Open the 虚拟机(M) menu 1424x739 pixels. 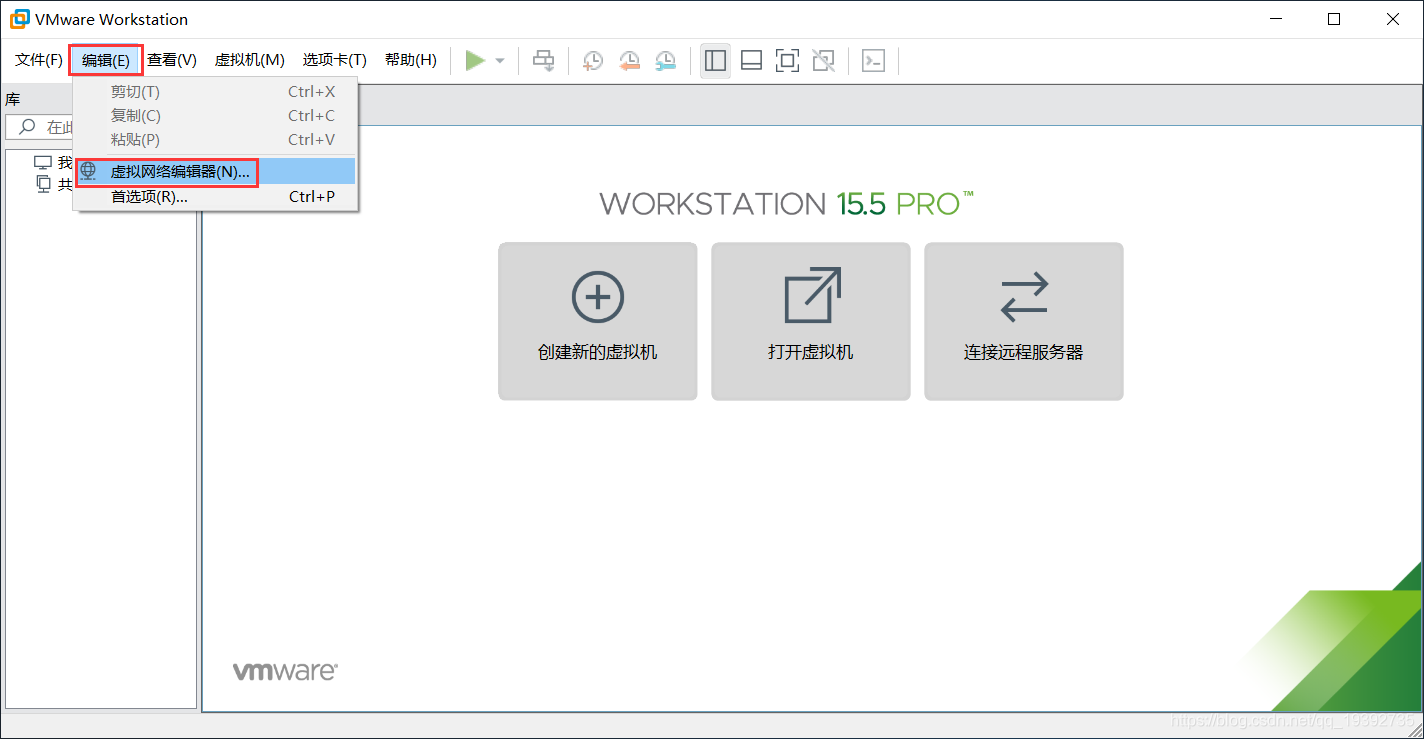(250, 60)
